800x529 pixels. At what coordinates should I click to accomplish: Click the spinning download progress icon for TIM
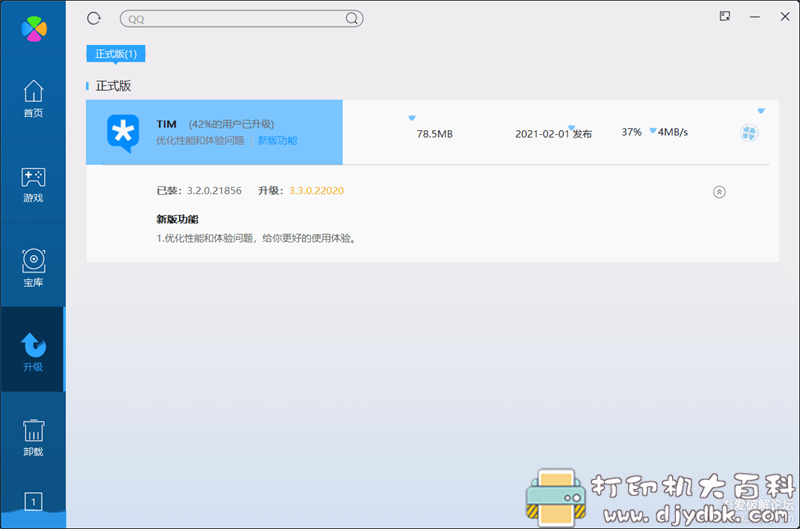[749, 133]
